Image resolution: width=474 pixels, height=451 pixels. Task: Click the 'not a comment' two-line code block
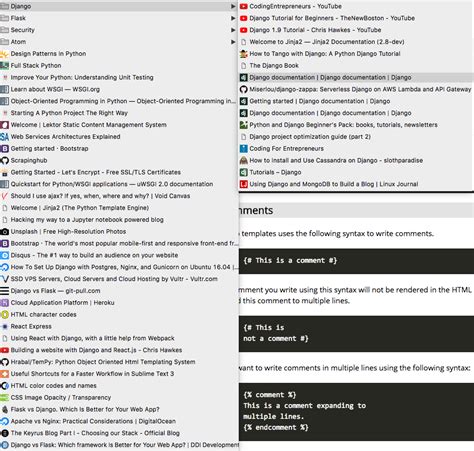point(356,333)
